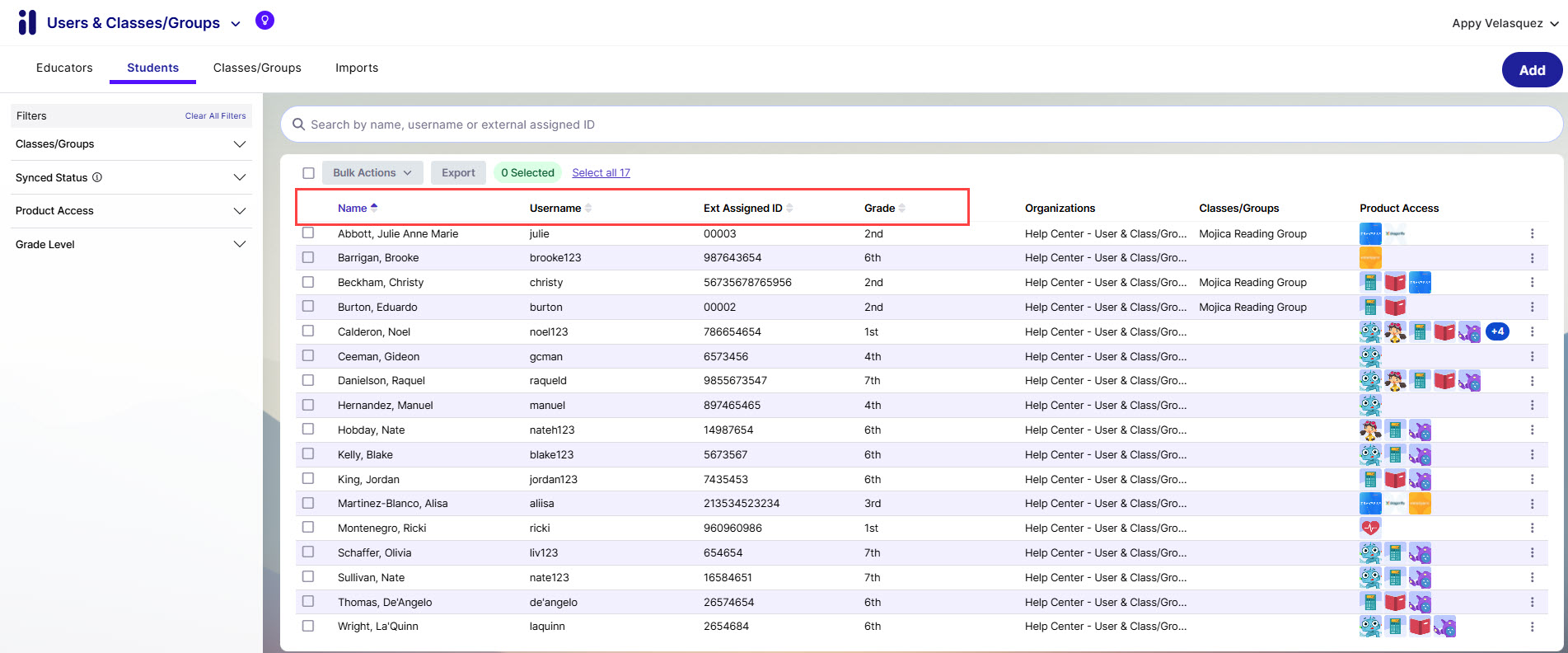The width and height of the screenshot is (1568, 653).
Task: Open the Bulk Actions dropdown
Action: point(372,173)
